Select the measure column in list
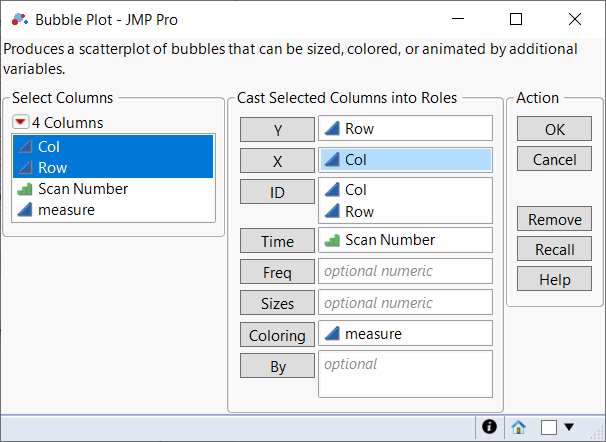 [66, 209]
